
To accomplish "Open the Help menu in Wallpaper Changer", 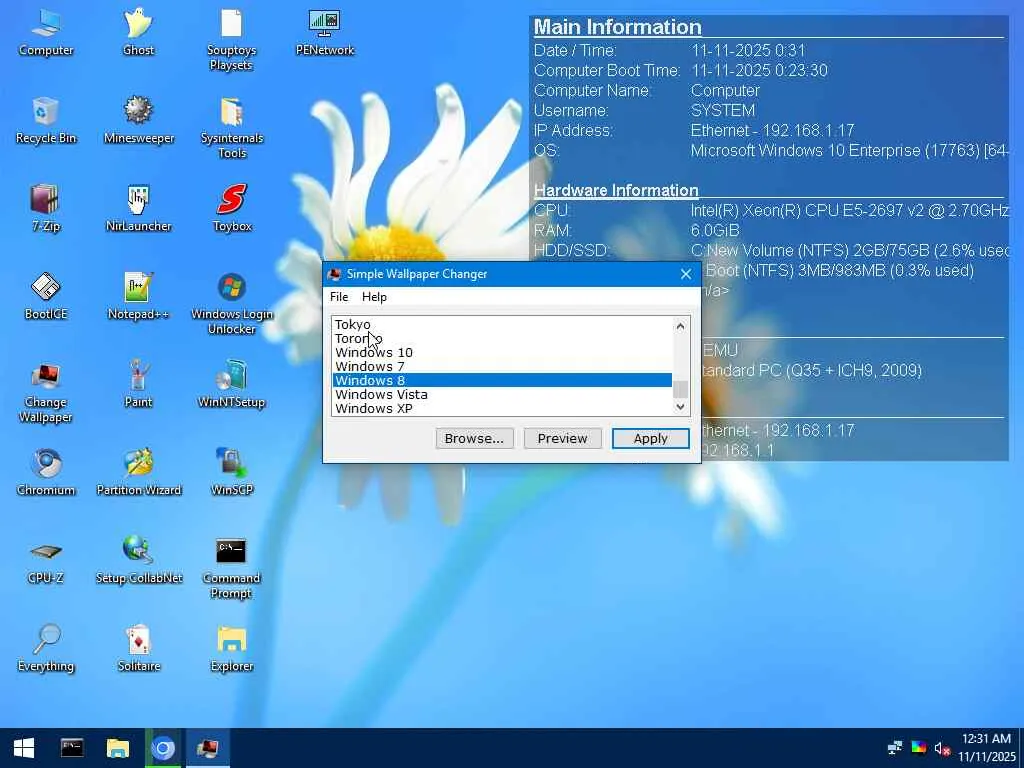I will [374, 296].
